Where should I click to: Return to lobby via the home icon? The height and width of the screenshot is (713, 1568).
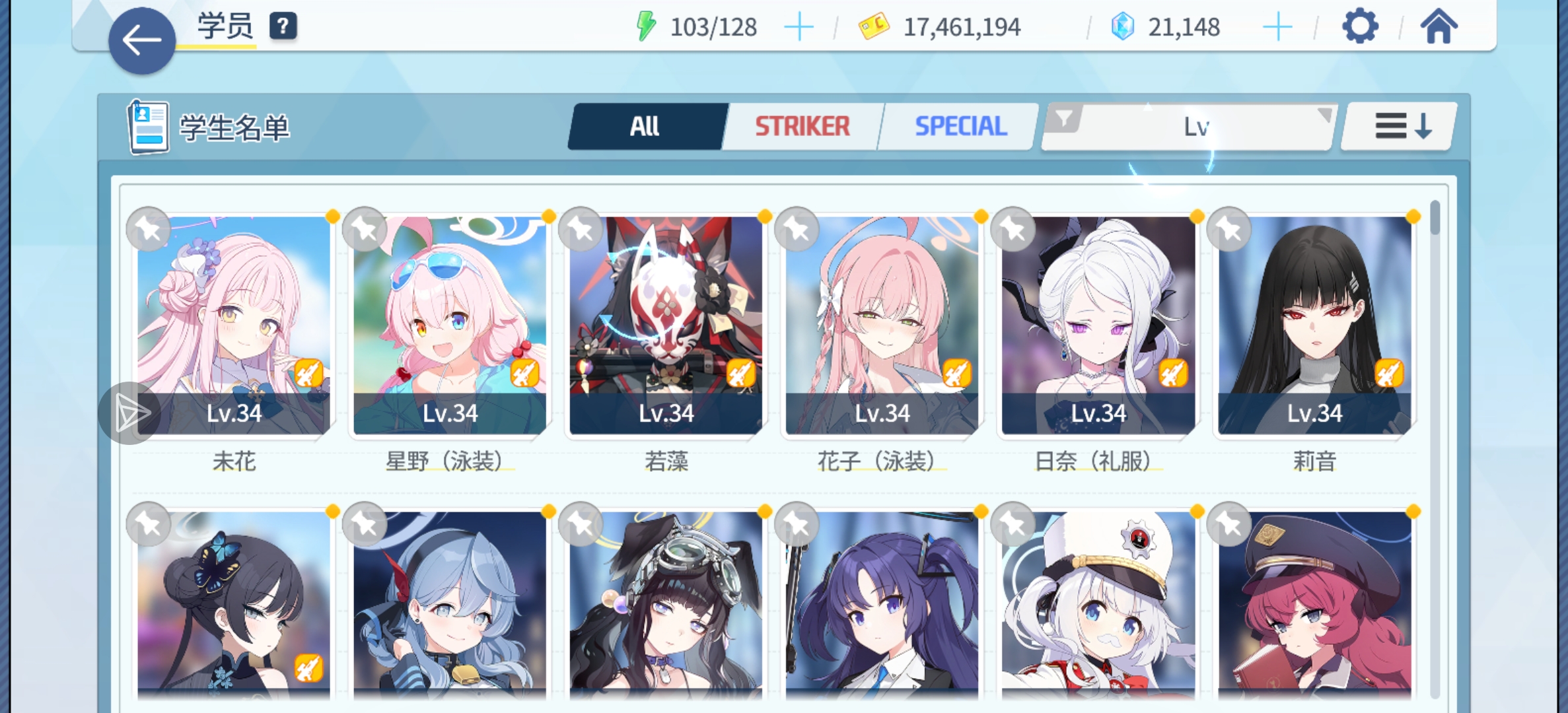coord(1439,27)
